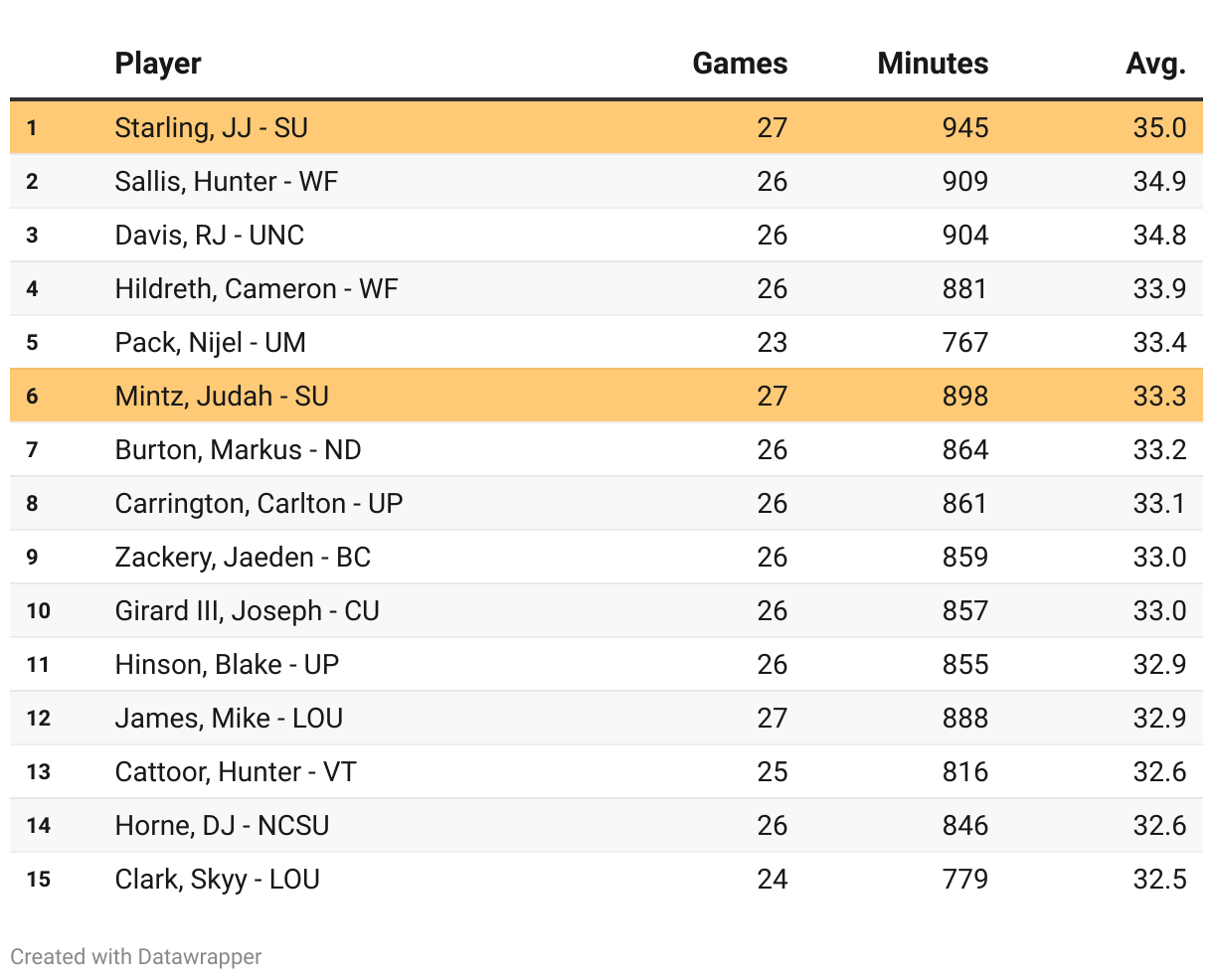The image size is (1213, 980).
Task: Select Girard III, Joseph - CU row
Action: pyautogui.click(x=247, y=610)
